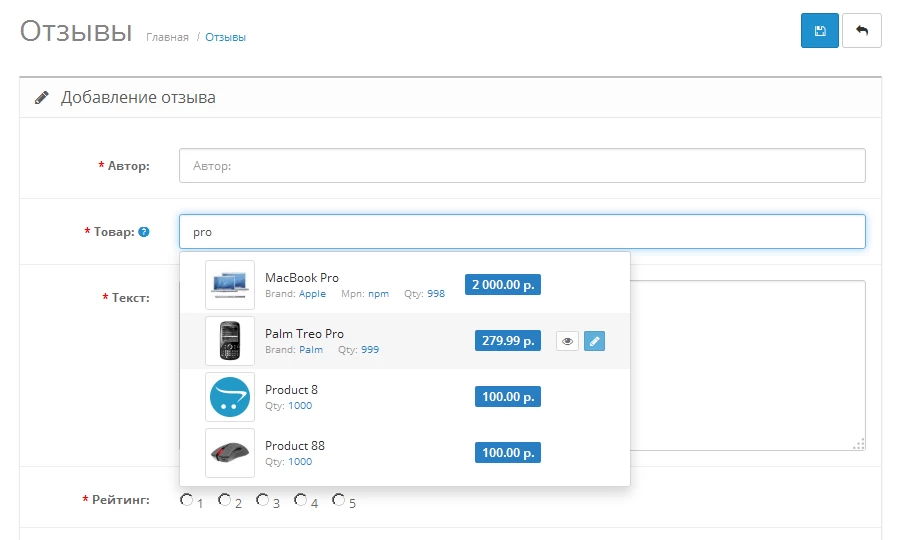This screenshot has width=900, height=540.
Task: Click the help icon next to Товар
Action: point(144,232)
